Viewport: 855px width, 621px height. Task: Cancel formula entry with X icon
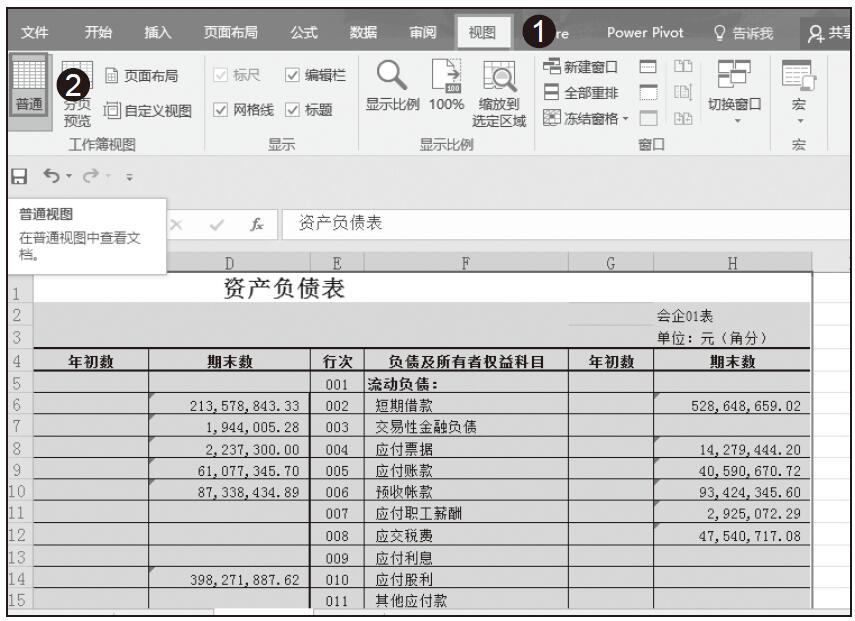(176, 225)
